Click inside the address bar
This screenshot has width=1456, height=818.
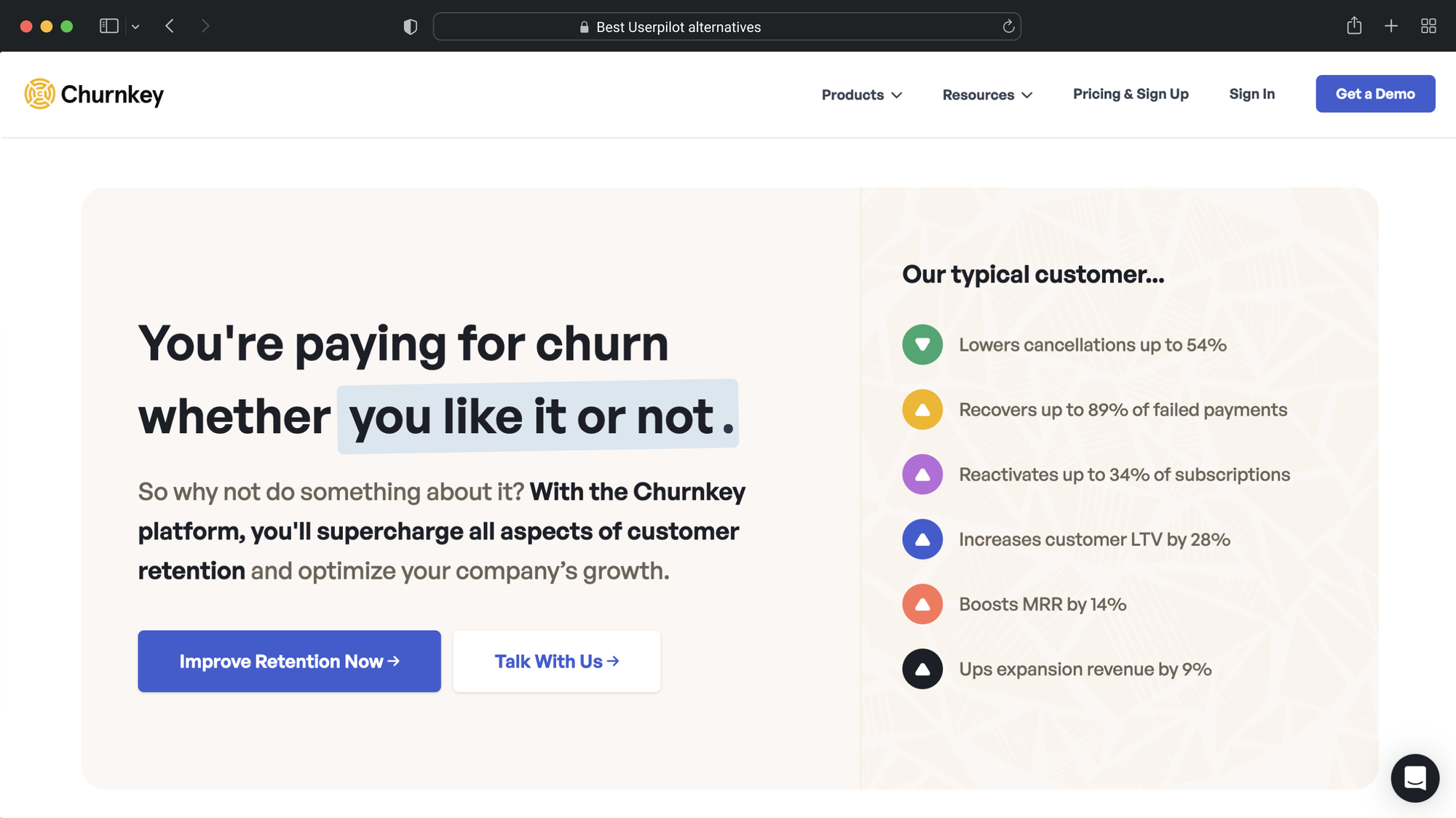728,26
